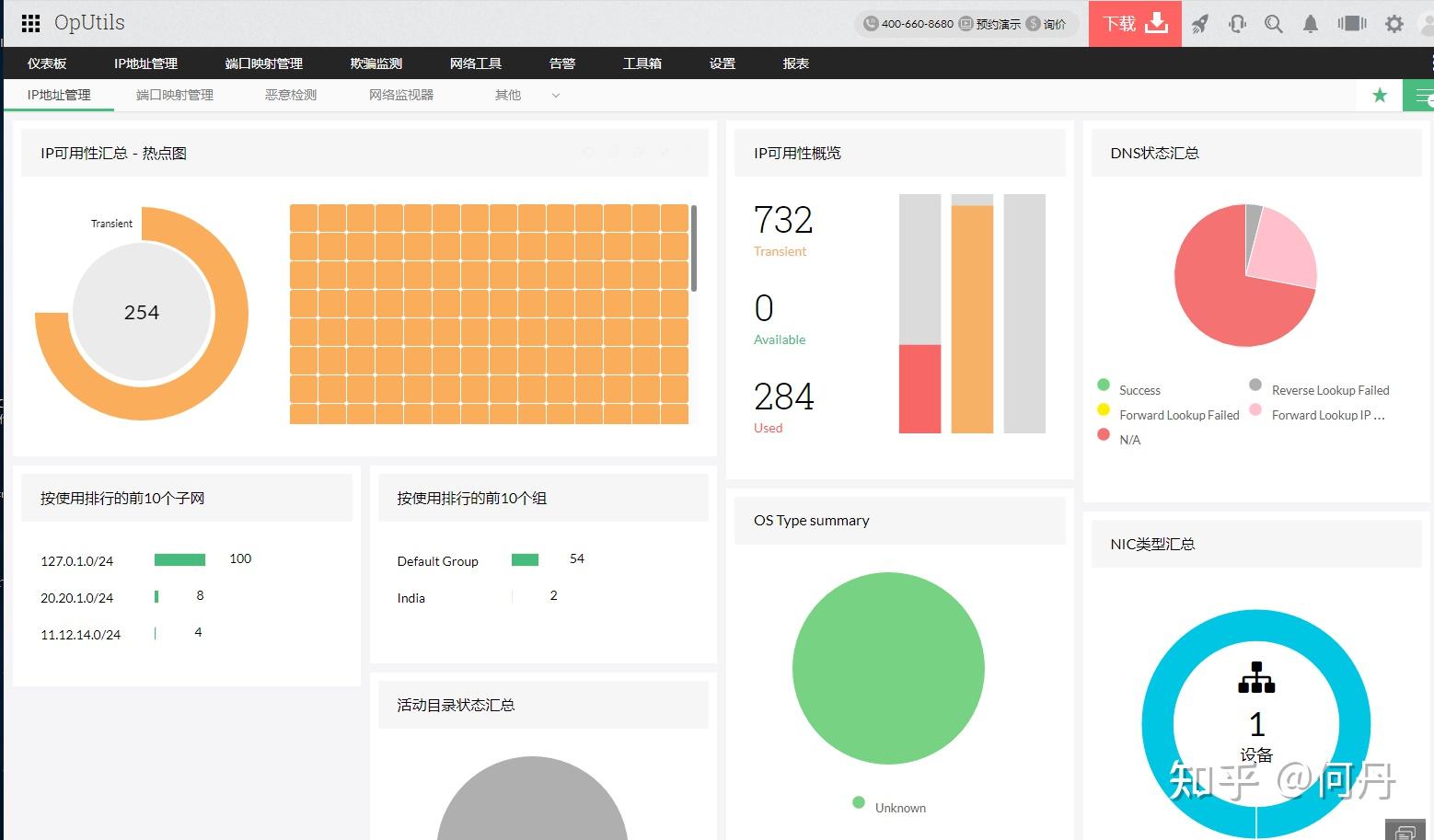This screenshot has width=1434, height=840.
Task: Toggle the Unknown legend in OS Type chart
Action: pyautogui.click(x=889, y=807)
